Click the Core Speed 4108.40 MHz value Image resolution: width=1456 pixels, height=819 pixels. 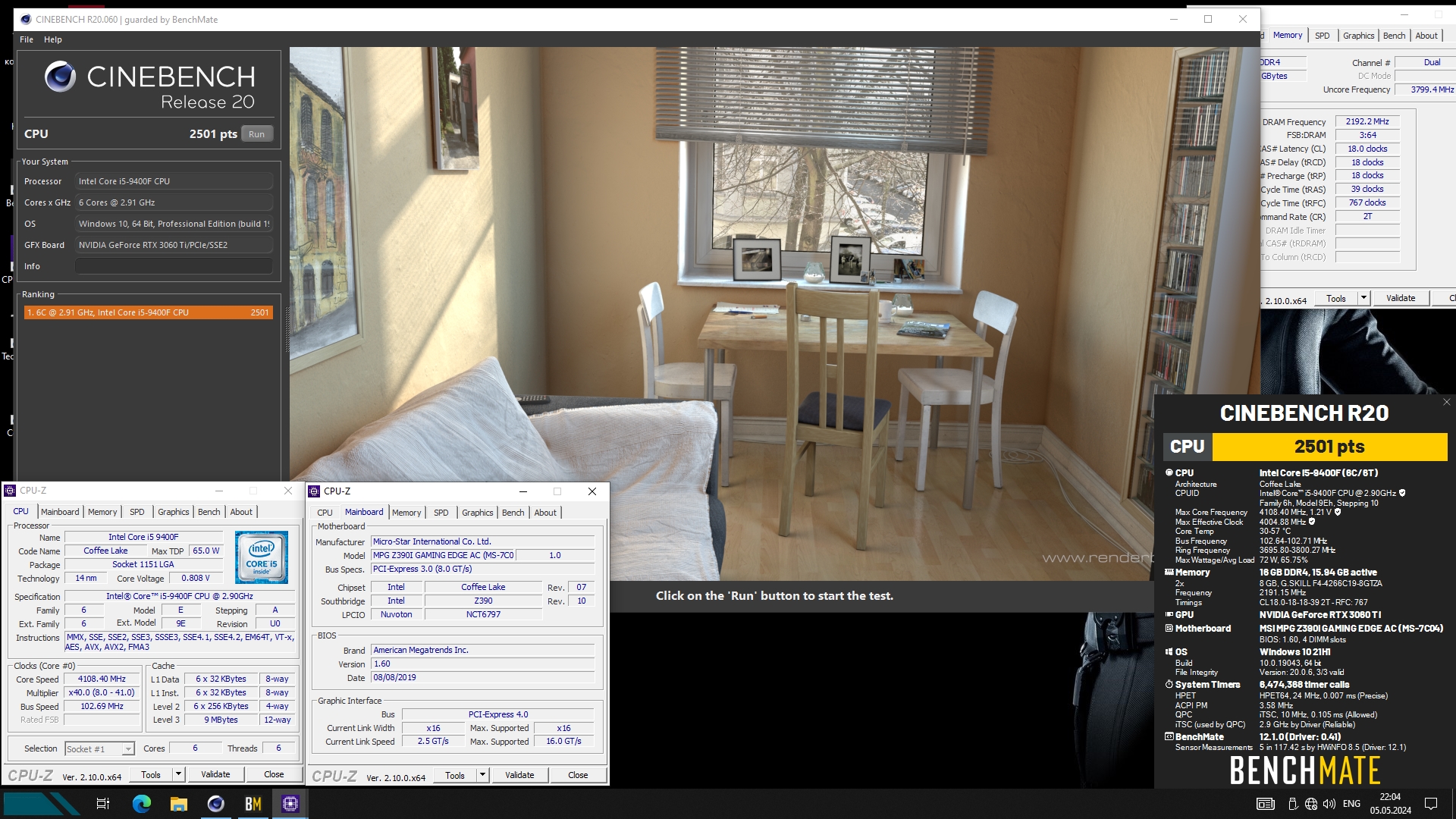102,679
